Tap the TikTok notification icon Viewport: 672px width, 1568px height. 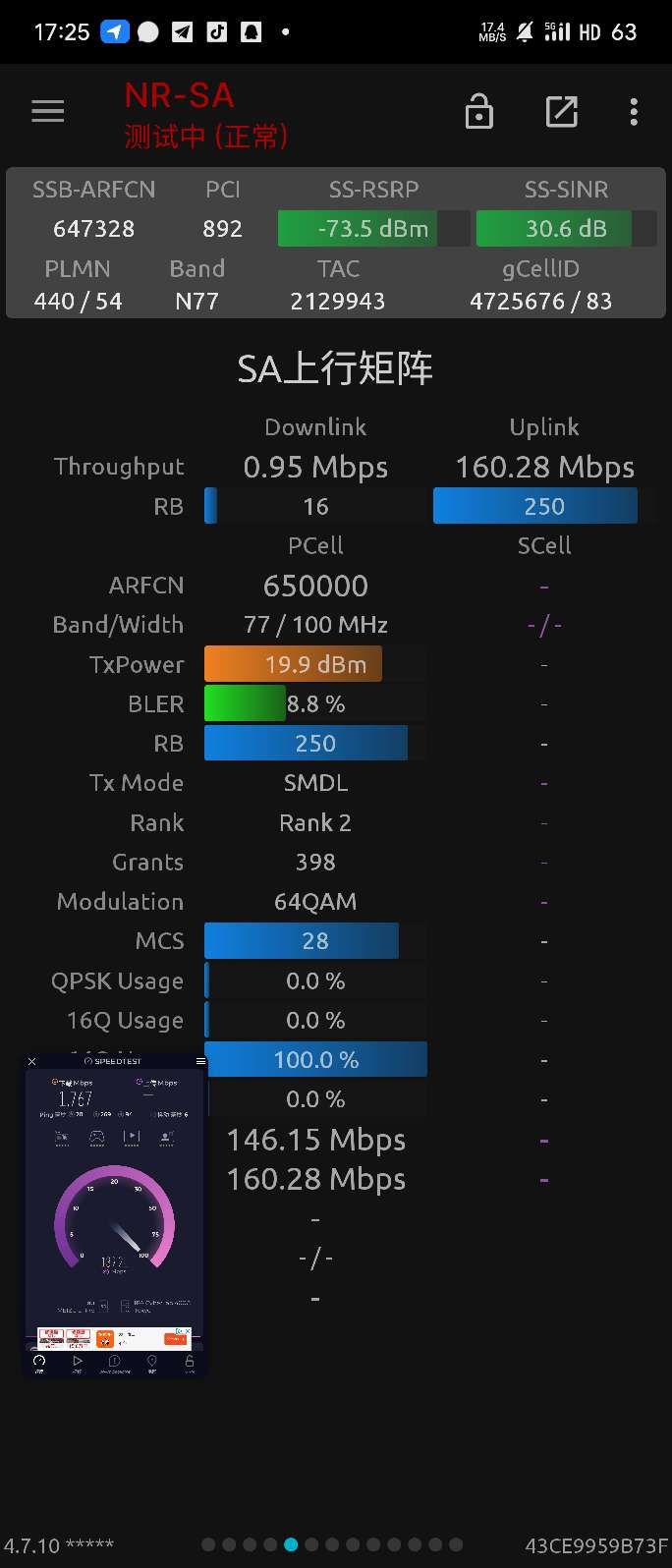click(x=217, y=31)
